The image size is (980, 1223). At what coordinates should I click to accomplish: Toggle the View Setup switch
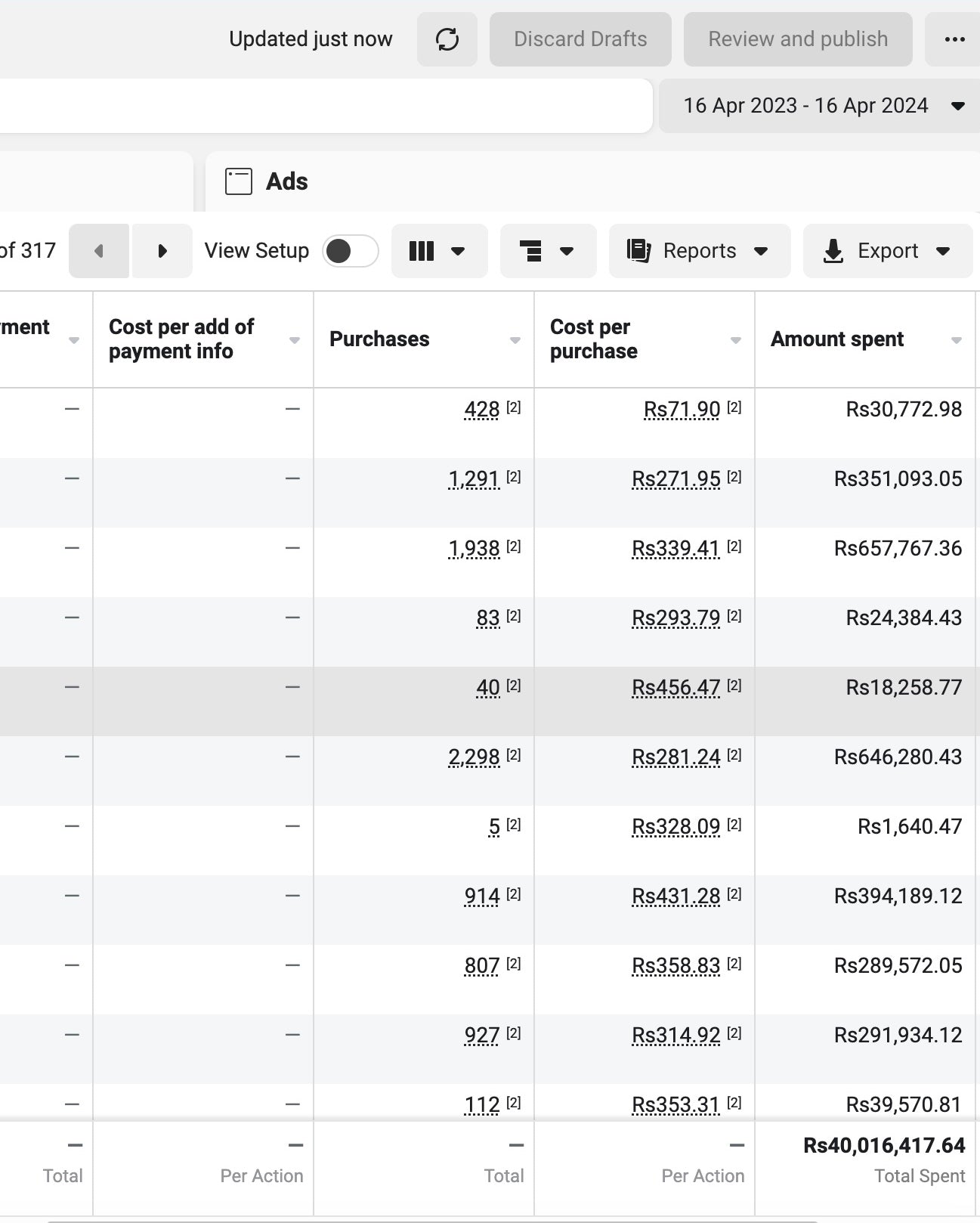350,251
